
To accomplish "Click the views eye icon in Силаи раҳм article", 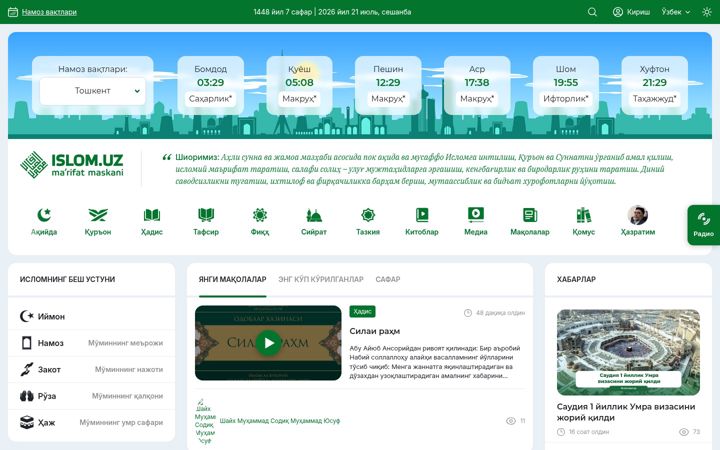I will click(511, 421).
